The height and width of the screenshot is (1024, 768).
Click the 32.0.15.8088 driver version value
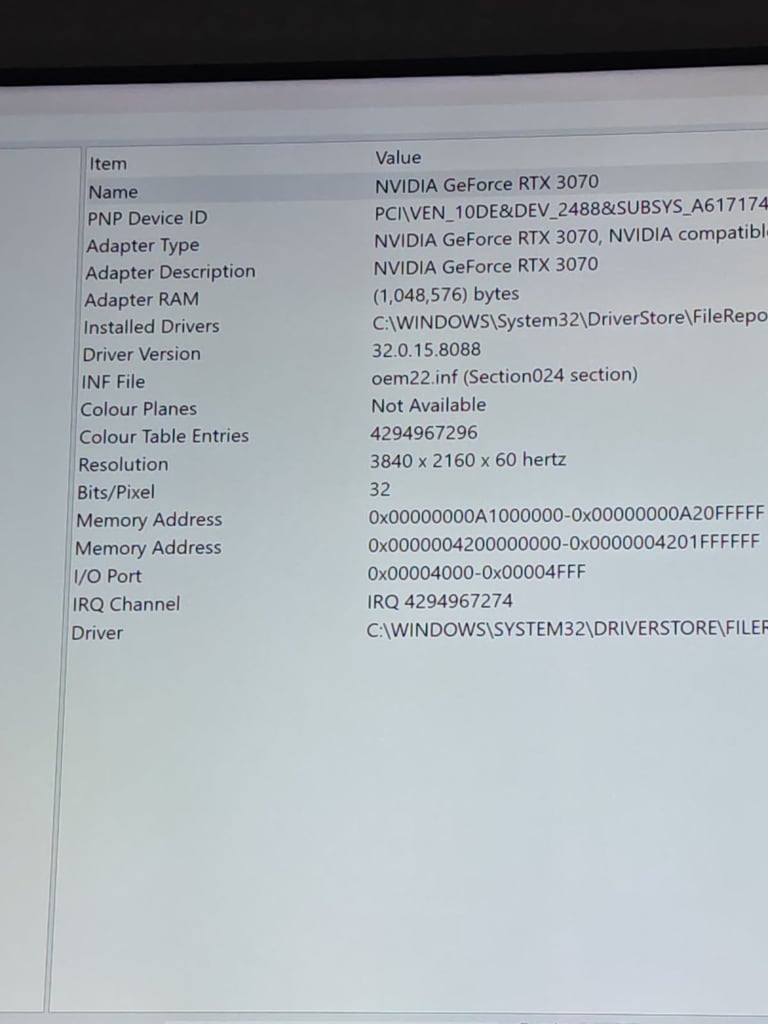point(426,349)
